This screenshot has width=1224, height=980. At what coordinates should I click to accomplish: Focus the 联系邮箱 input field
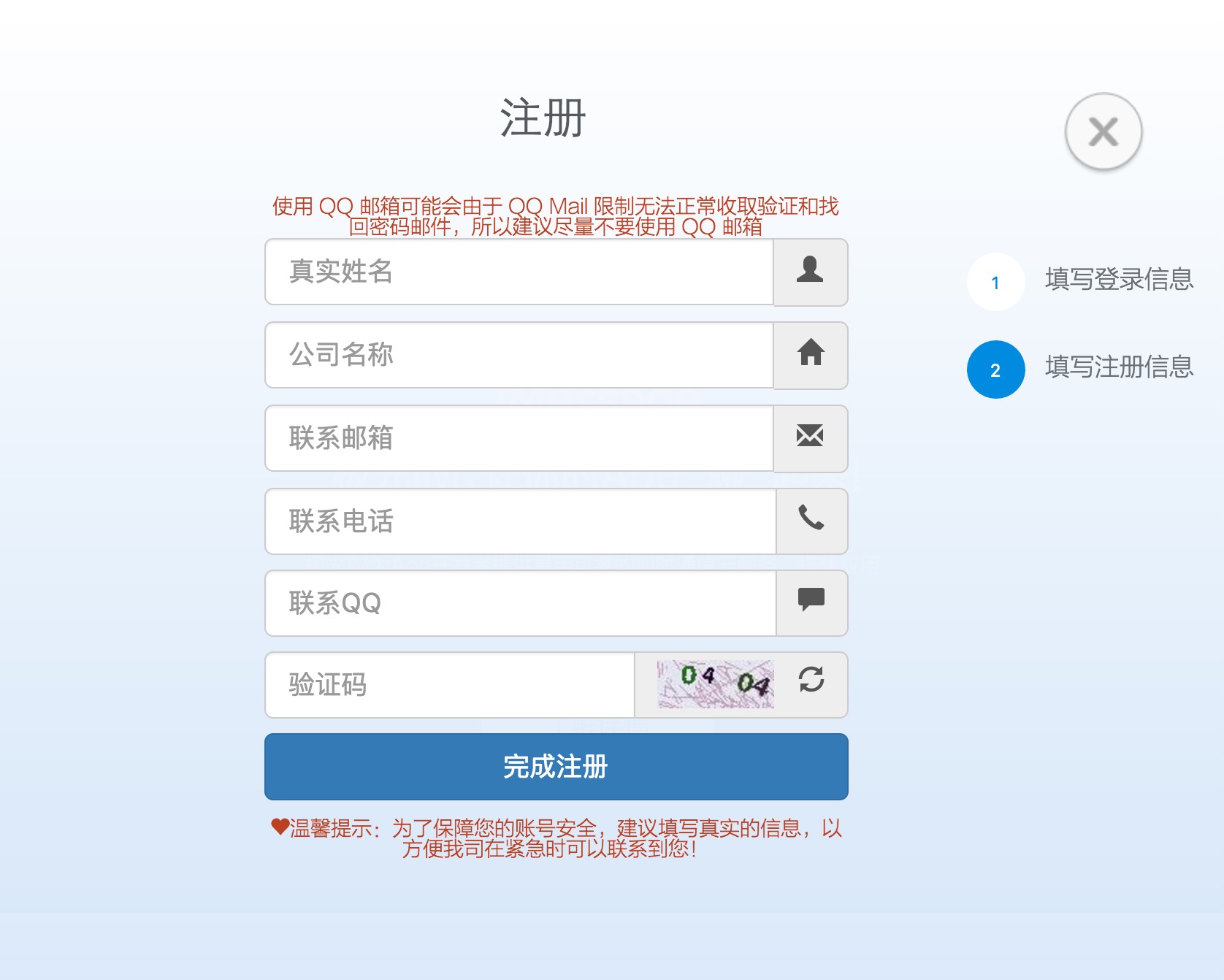(x=519, y=438)
